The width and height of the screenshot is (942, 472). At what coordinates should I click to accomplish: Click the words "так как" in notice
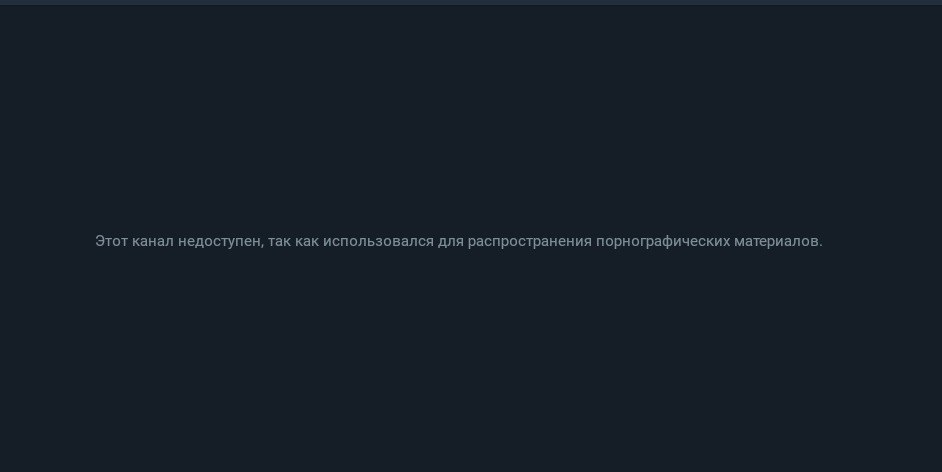(x=293, y=241)
